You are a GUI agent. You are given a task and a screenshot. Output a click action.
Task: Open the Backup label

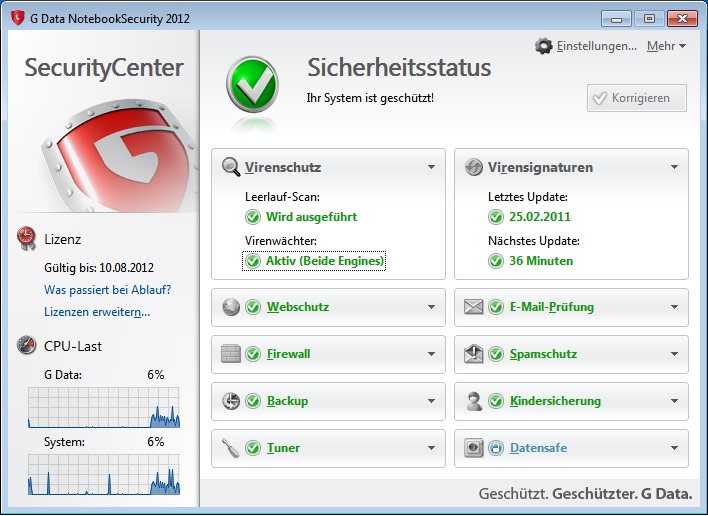click(x=287, y=401)
